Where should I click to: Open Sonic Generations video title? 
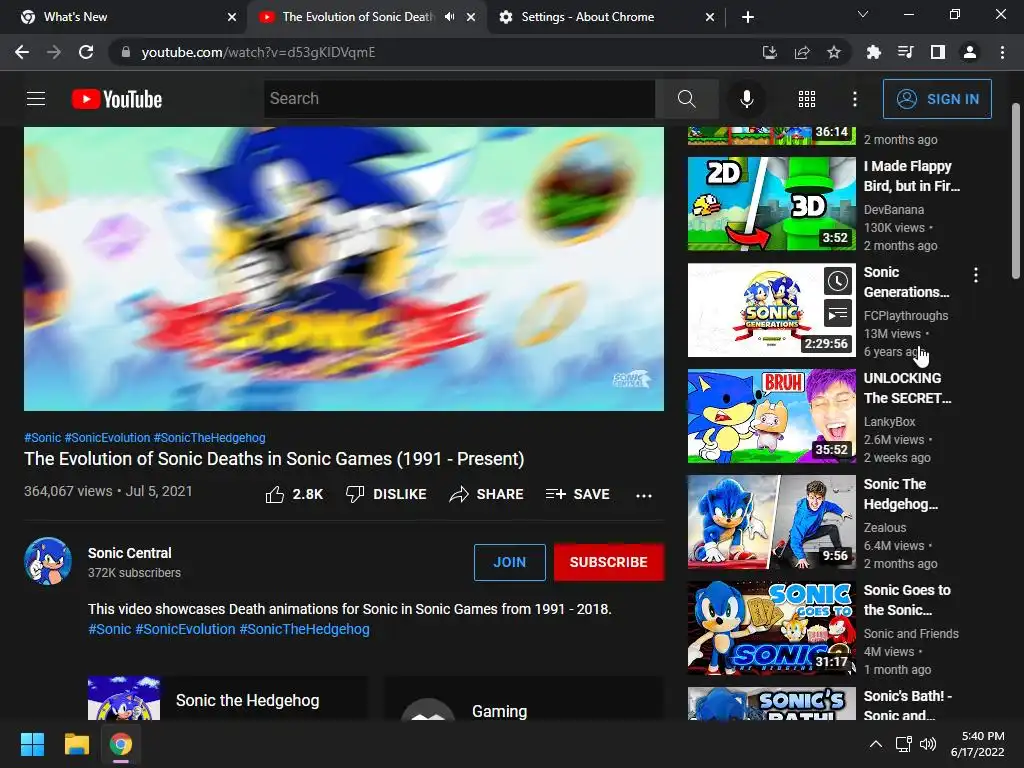point(906,282)
